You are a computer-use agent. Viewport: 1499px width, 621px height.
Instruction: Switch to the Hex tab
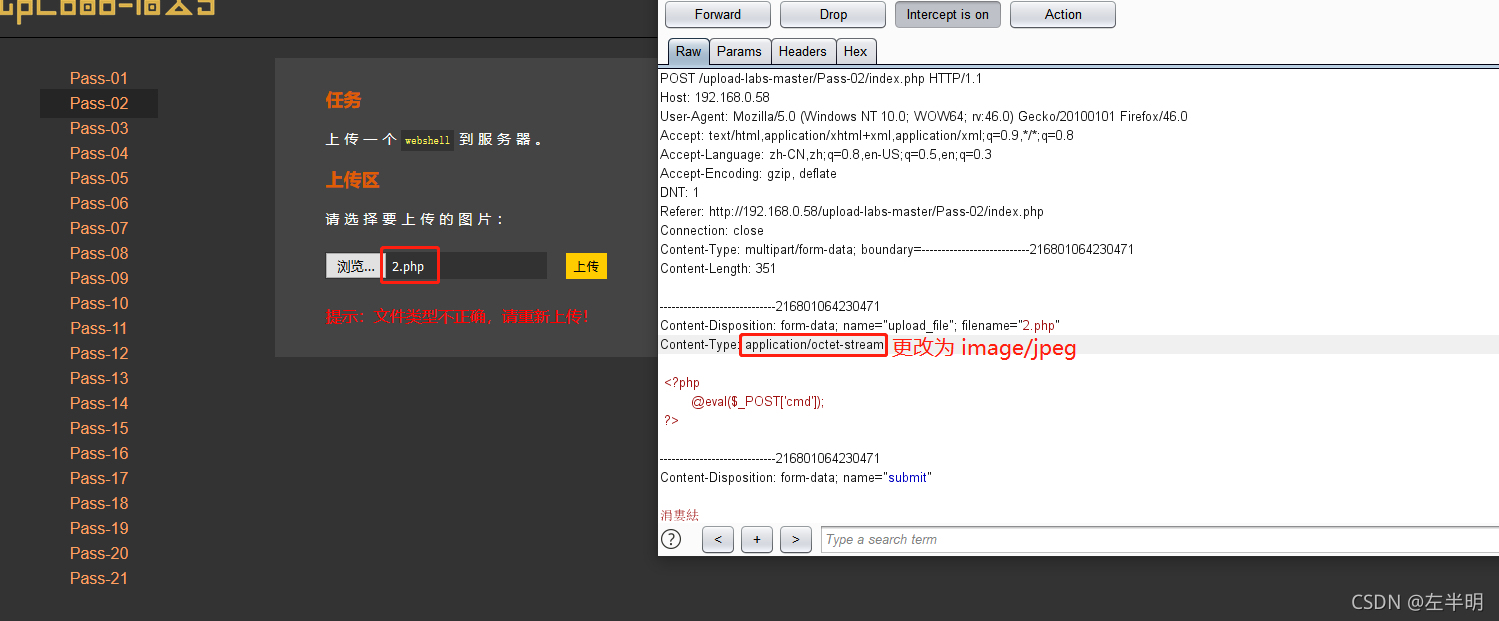click(x=855, y=52)
